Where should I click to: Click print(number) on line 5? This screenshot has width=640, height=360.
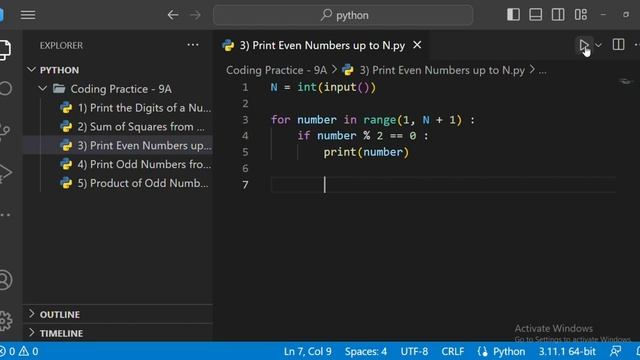366,152
